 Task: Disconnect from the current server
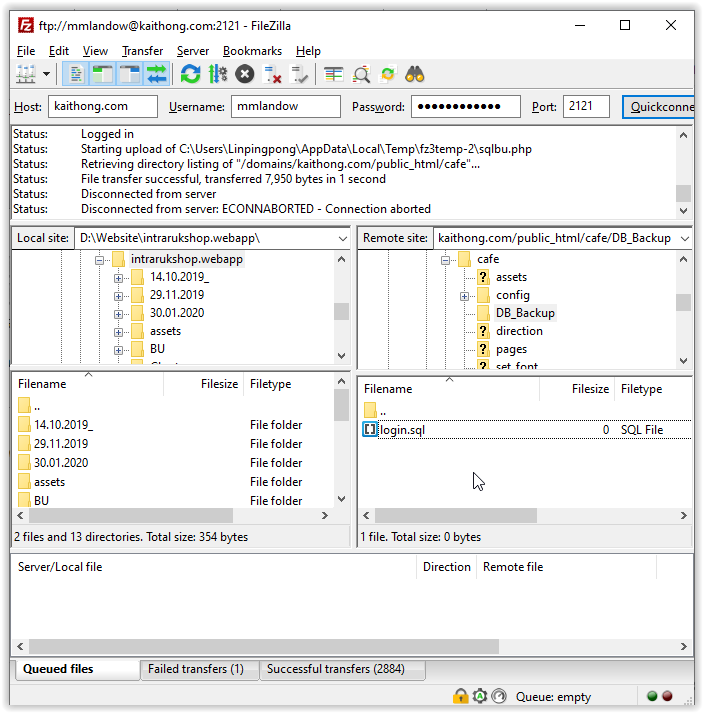(x=272, y=74)
